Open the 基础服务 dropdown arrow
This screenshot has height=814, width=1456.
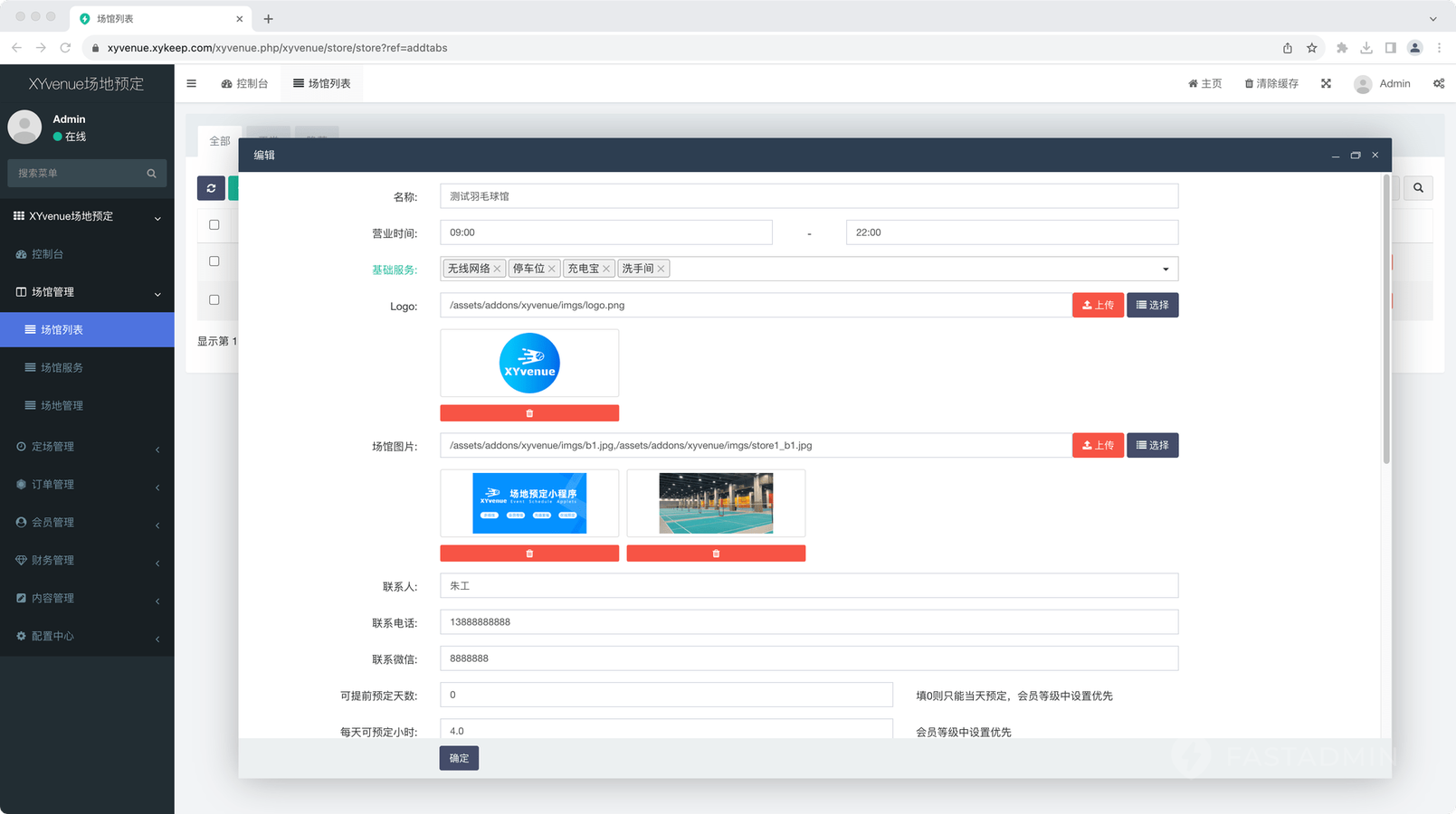[1165, 269]
